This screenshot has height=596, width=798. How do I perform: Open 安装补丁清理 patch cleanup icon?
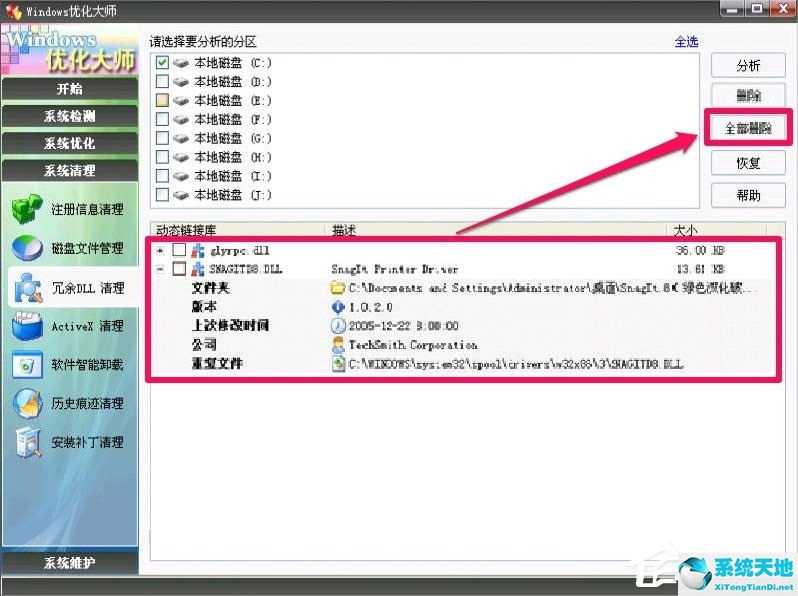click(x=27, y=442)
